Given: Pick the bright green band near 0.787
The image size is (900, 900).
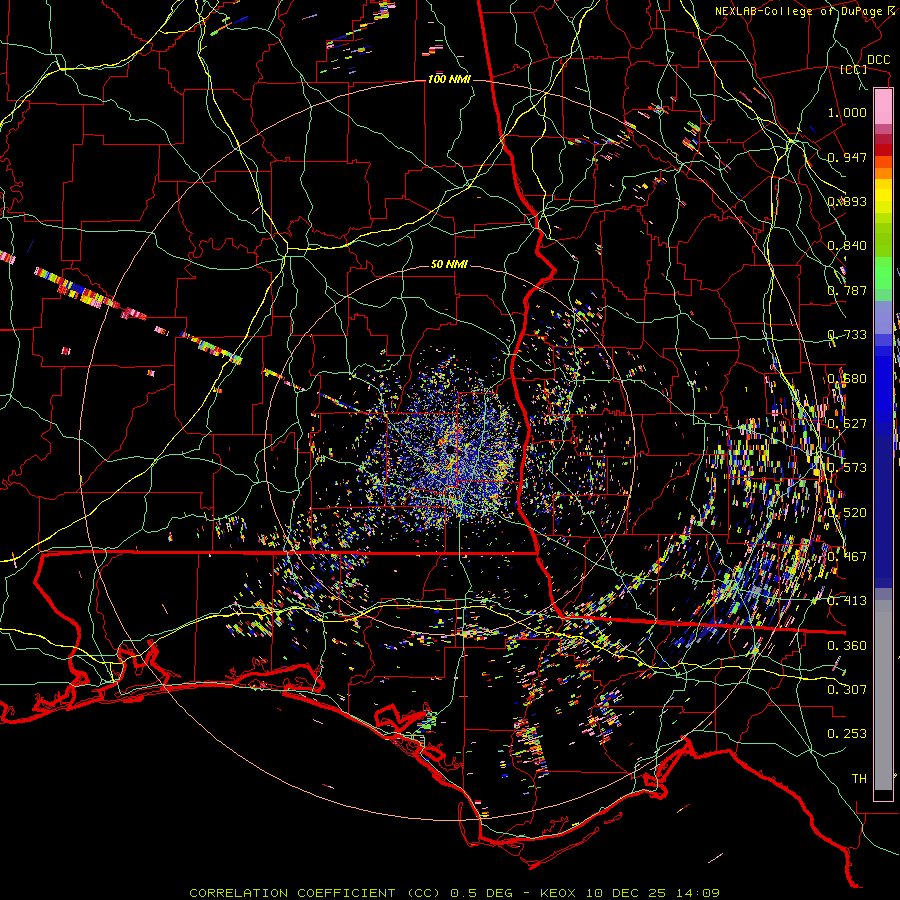Looking at the screenshot, I should coord(883,274).
